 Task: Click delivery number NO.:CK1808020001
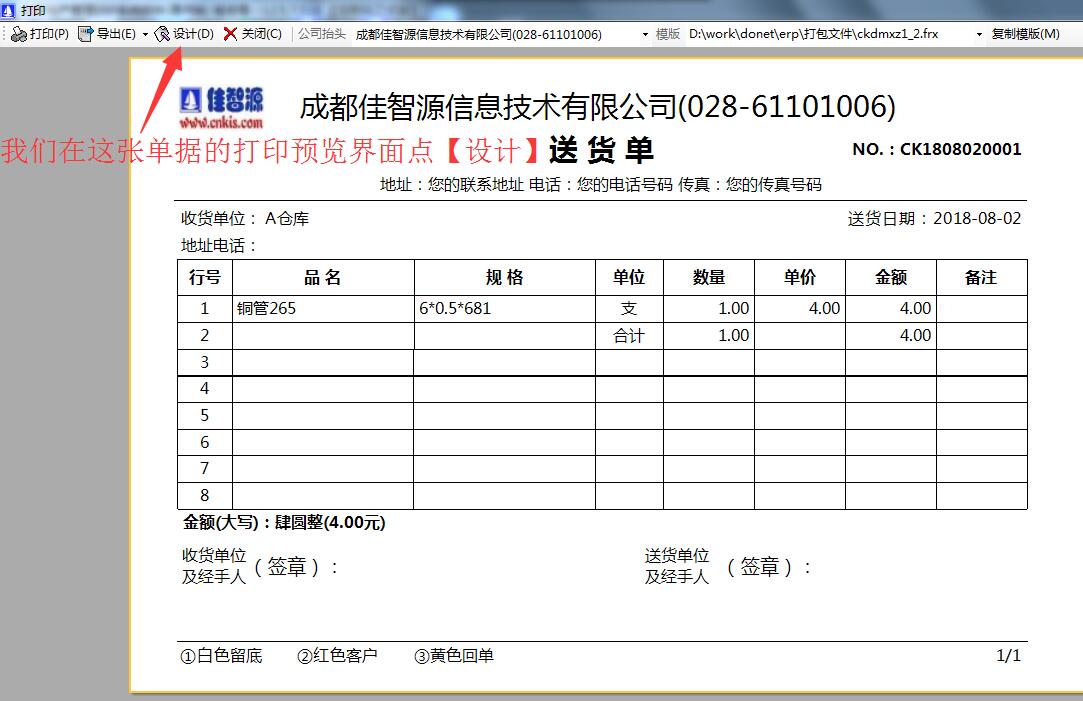[x=937, y=149]
